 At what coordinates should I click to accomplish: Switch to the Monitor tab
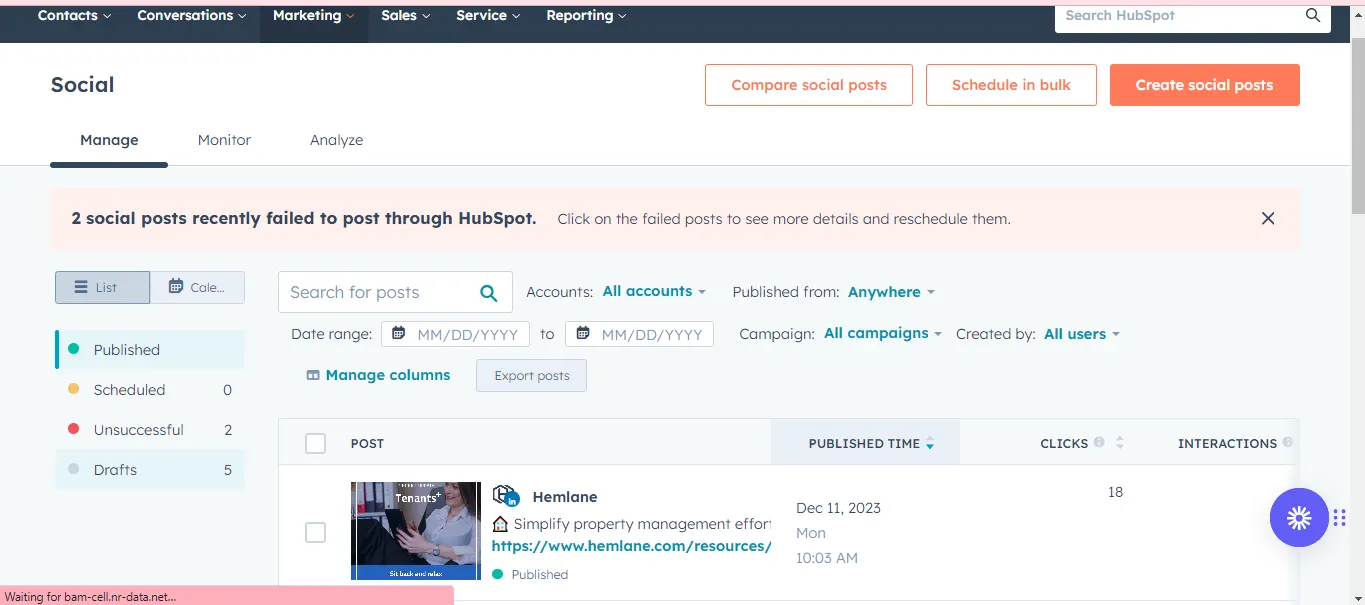pos(224,140)
